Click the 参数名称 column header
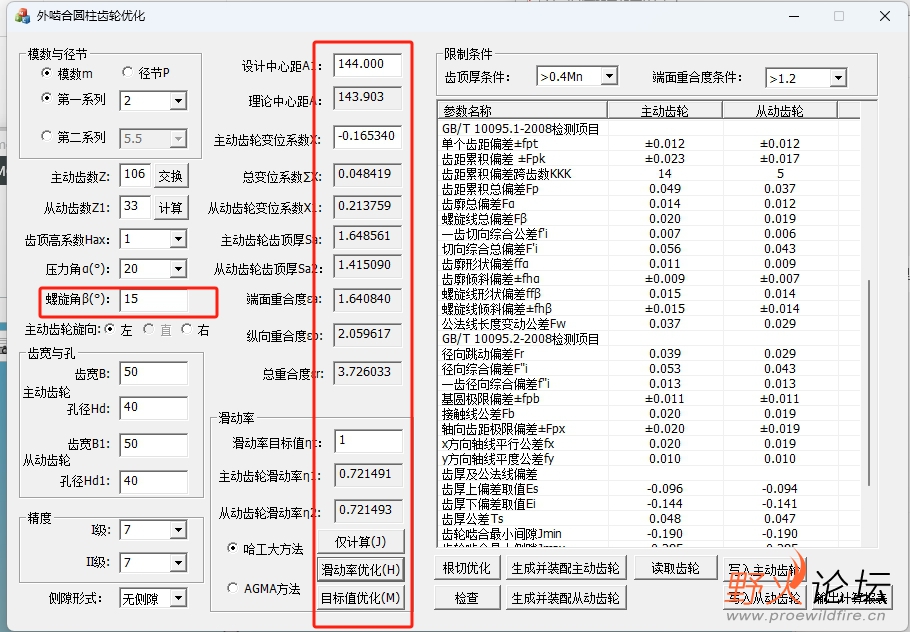The width and height of the screenshot is (910, 632). pos(522,110)
